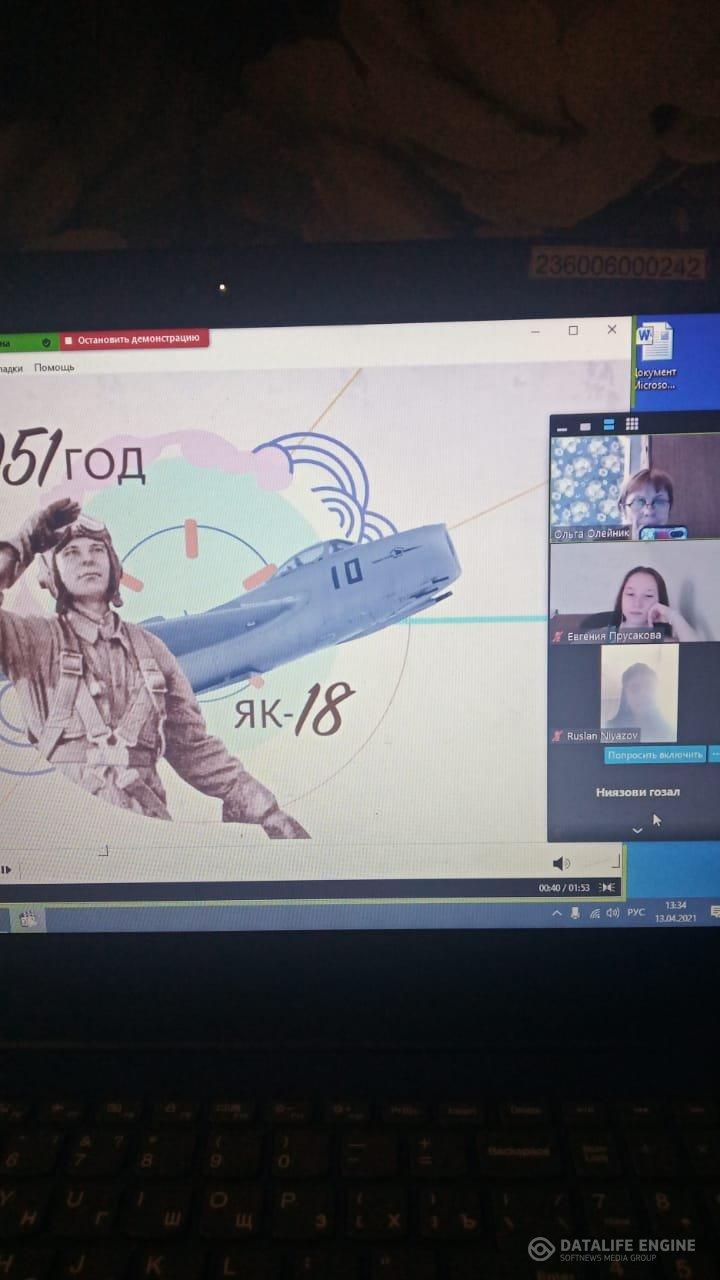Click the green security shield icon
The width and height of the screenshot is (720, 1280).
coord(46,341)
